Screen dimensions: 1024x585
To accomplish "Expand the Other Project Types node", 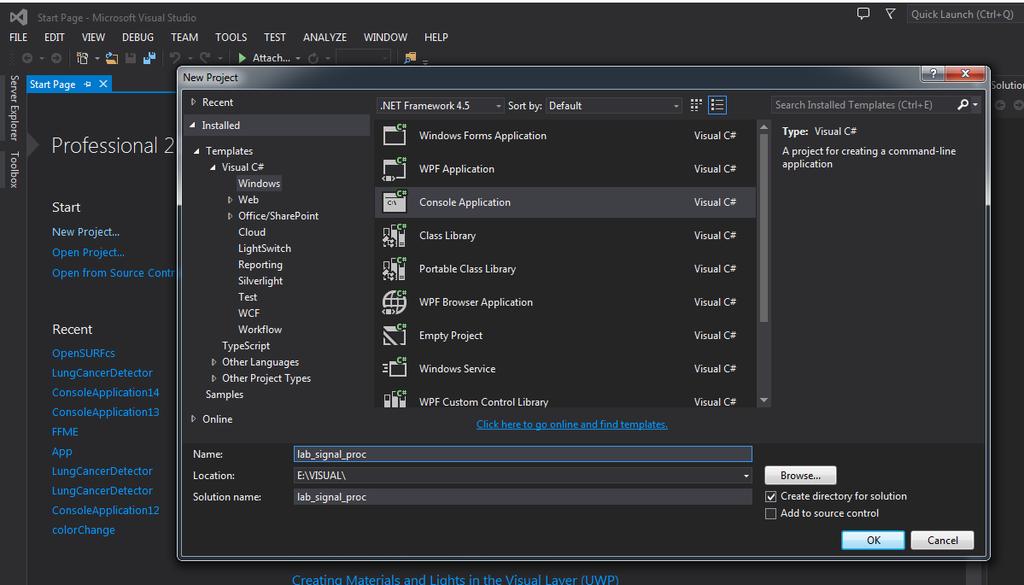I will 214,378.
